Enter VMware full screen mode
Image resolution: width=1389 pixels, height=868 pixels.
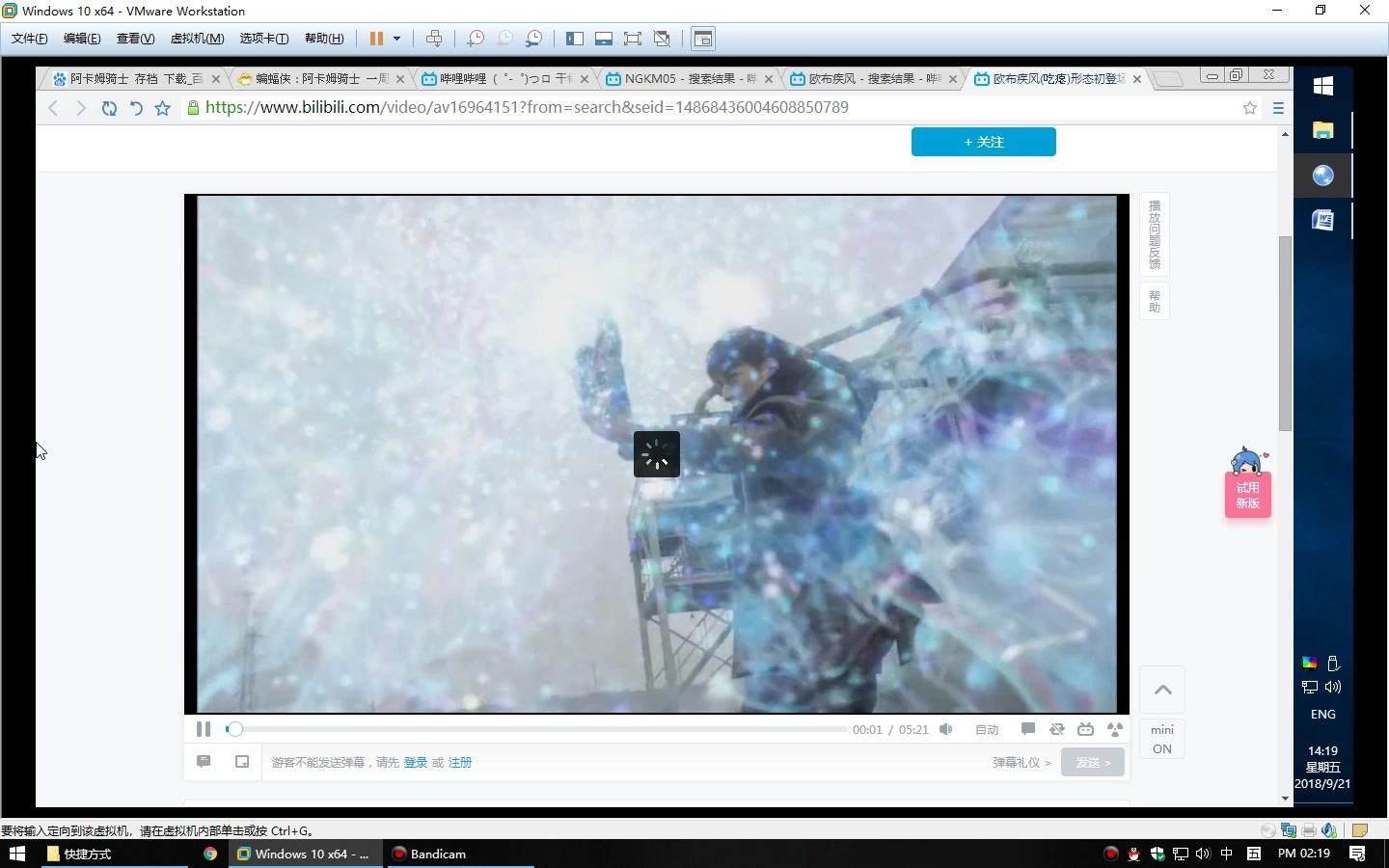pyautogui.click(x=633, y=39)
